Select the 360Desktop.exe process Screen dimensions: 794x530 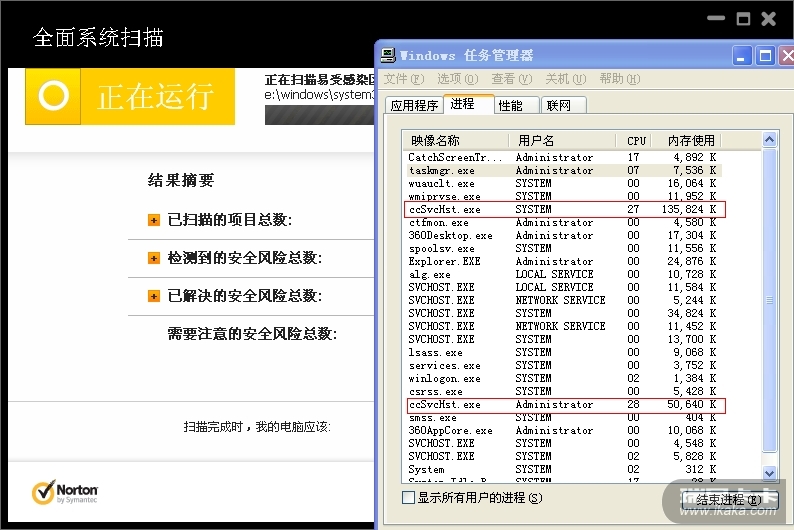[563, 235]
